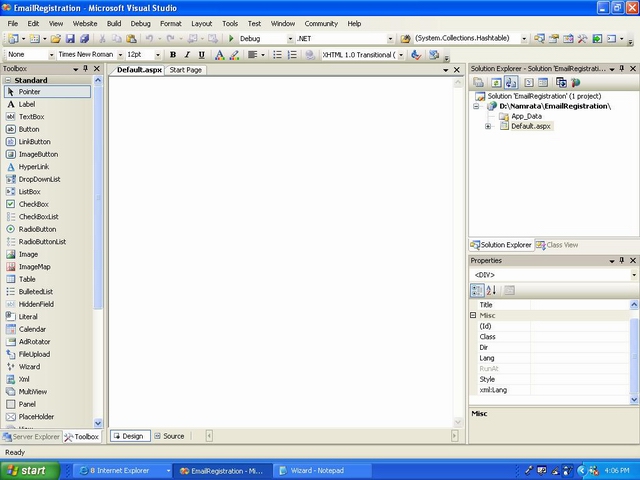This screenshot has width=640, height=480.
Task: Click the Nest Related Files icon
Action: coord(511,83)
